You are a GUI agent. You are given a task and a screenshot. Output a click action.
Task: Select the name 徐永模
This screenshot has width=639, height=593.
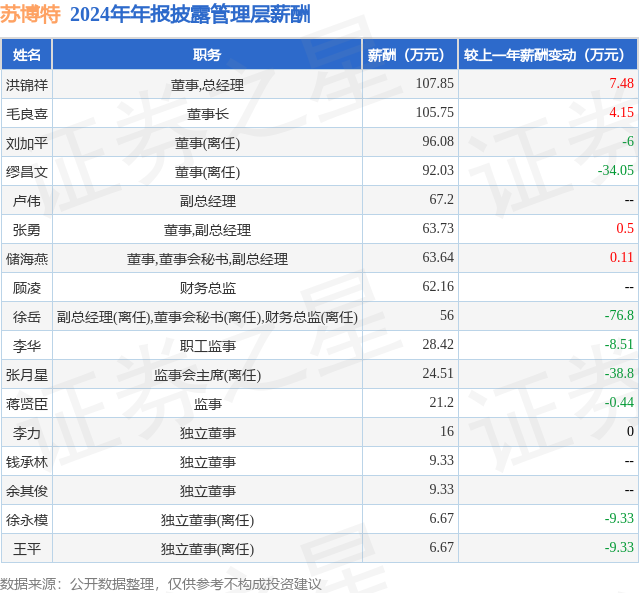pyautogui.click(x=27, y=520)
